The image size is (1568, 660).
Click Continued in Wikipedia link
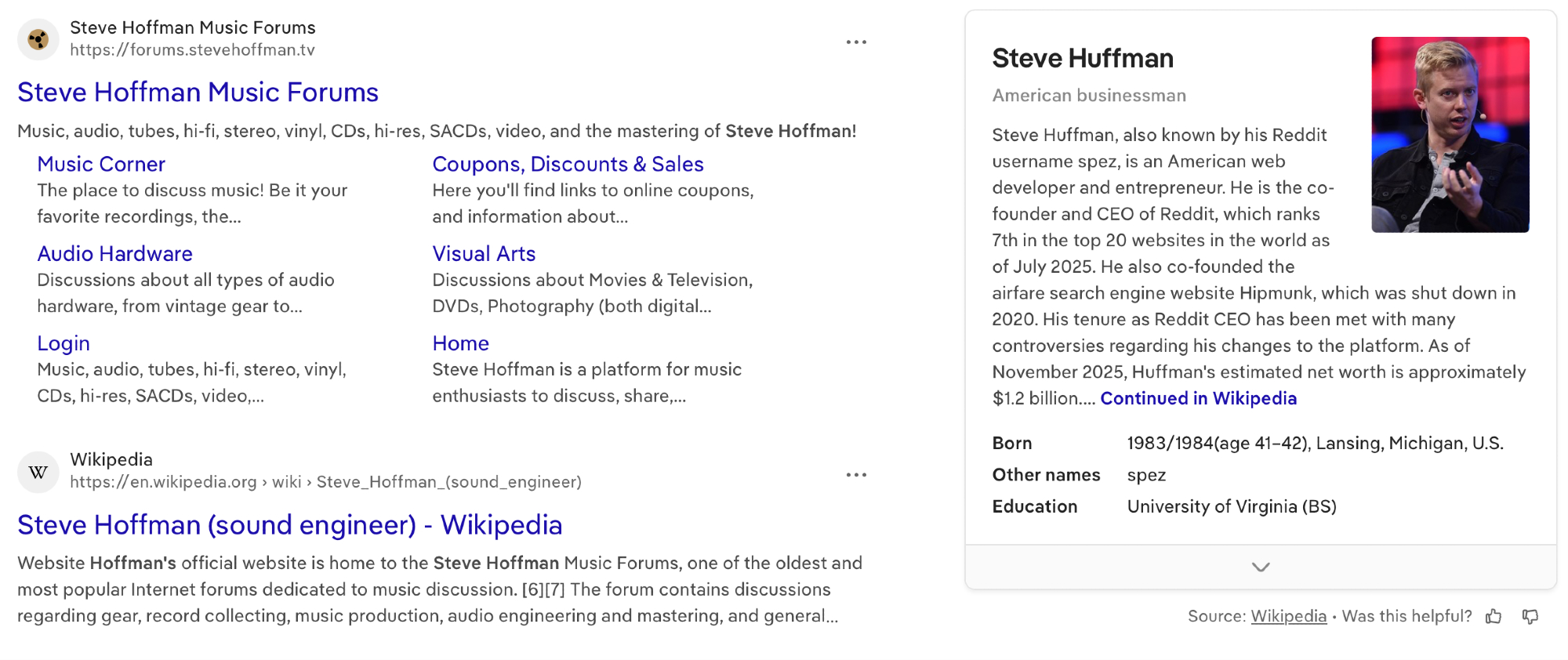[1198, 398]
